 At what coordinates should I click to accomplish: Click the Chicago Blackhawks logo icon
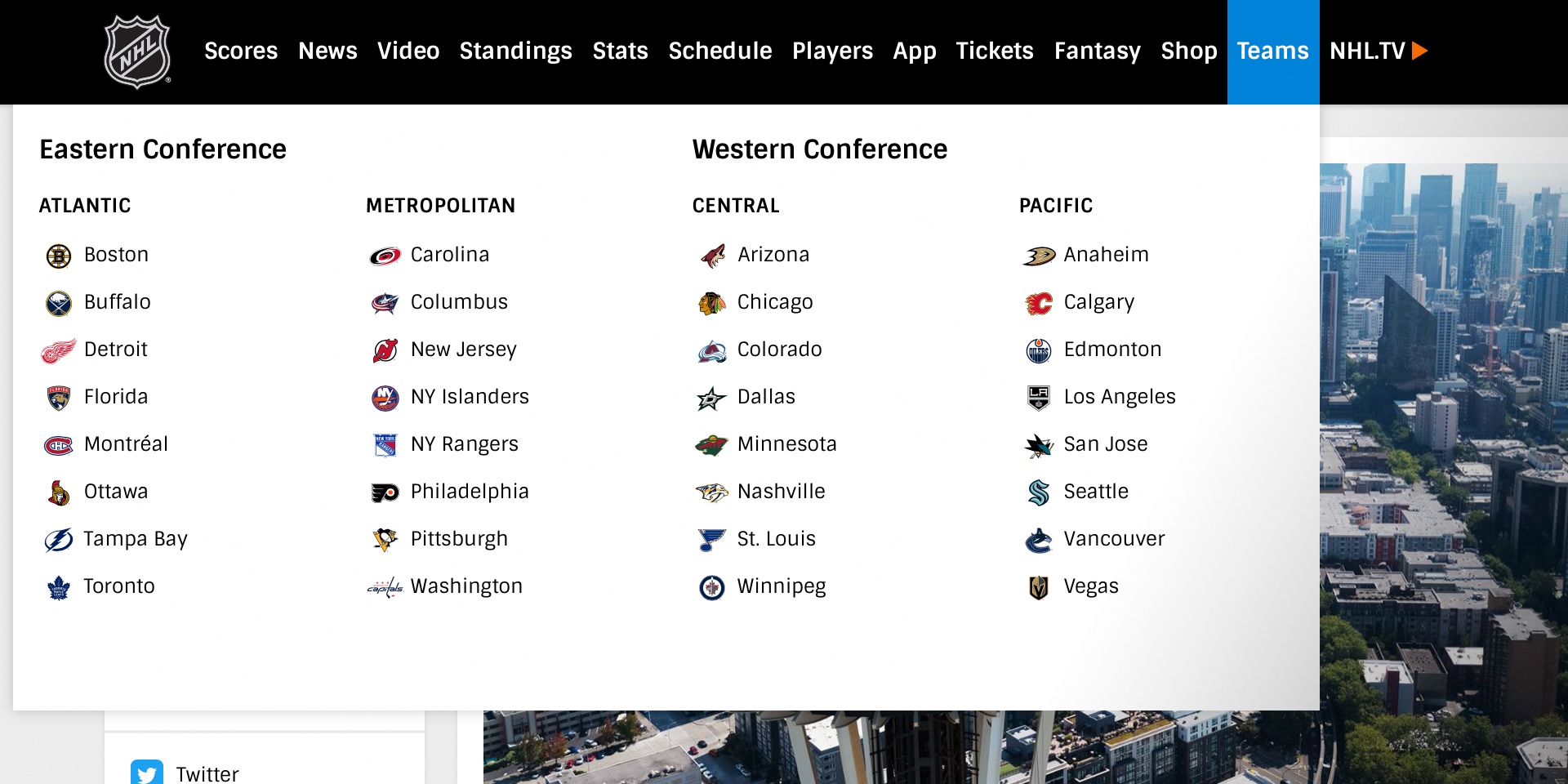pyautogui.click(x=712, y=303)
